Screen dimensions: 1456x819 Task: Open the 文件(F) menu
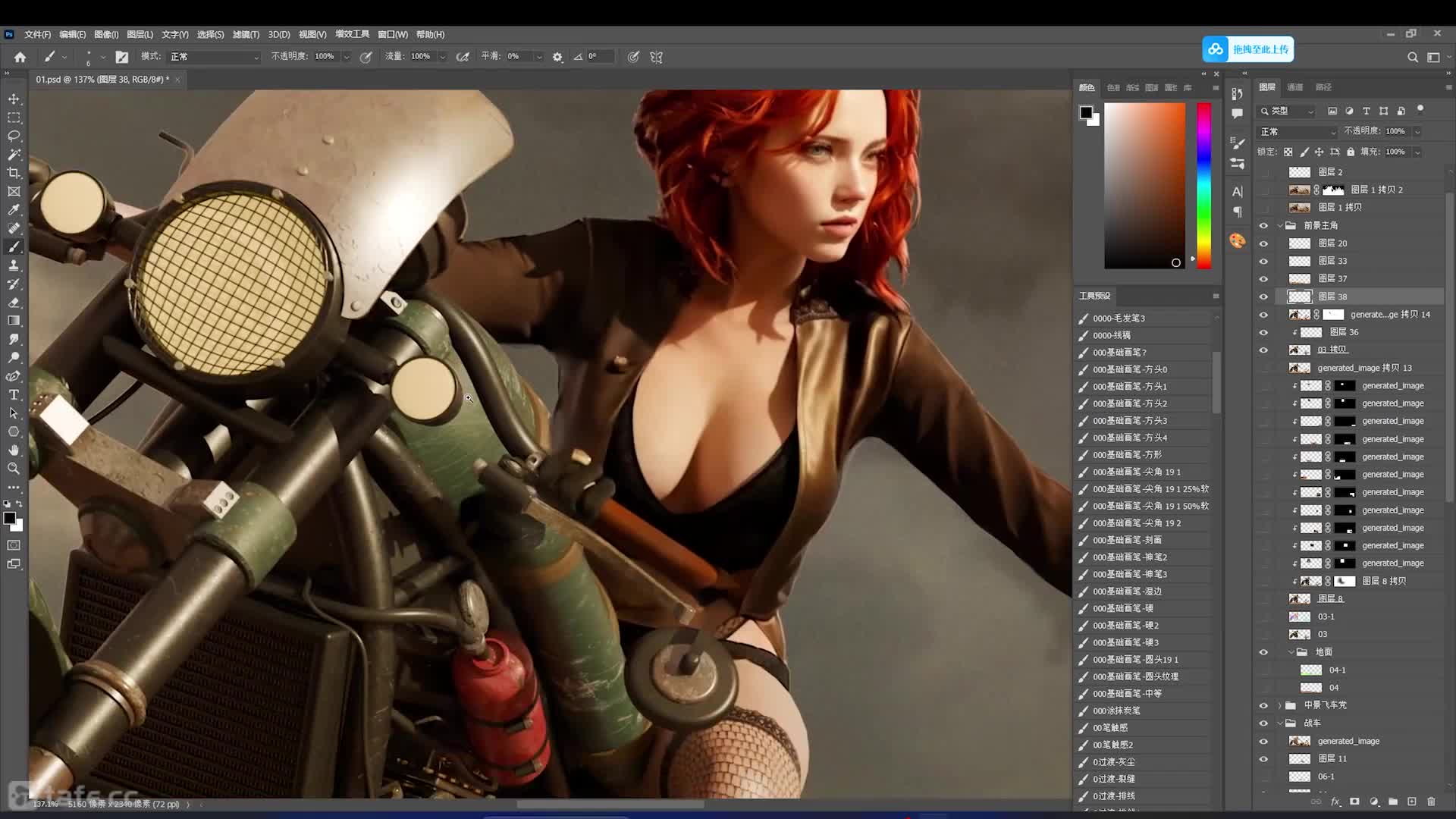coord(37,35)
